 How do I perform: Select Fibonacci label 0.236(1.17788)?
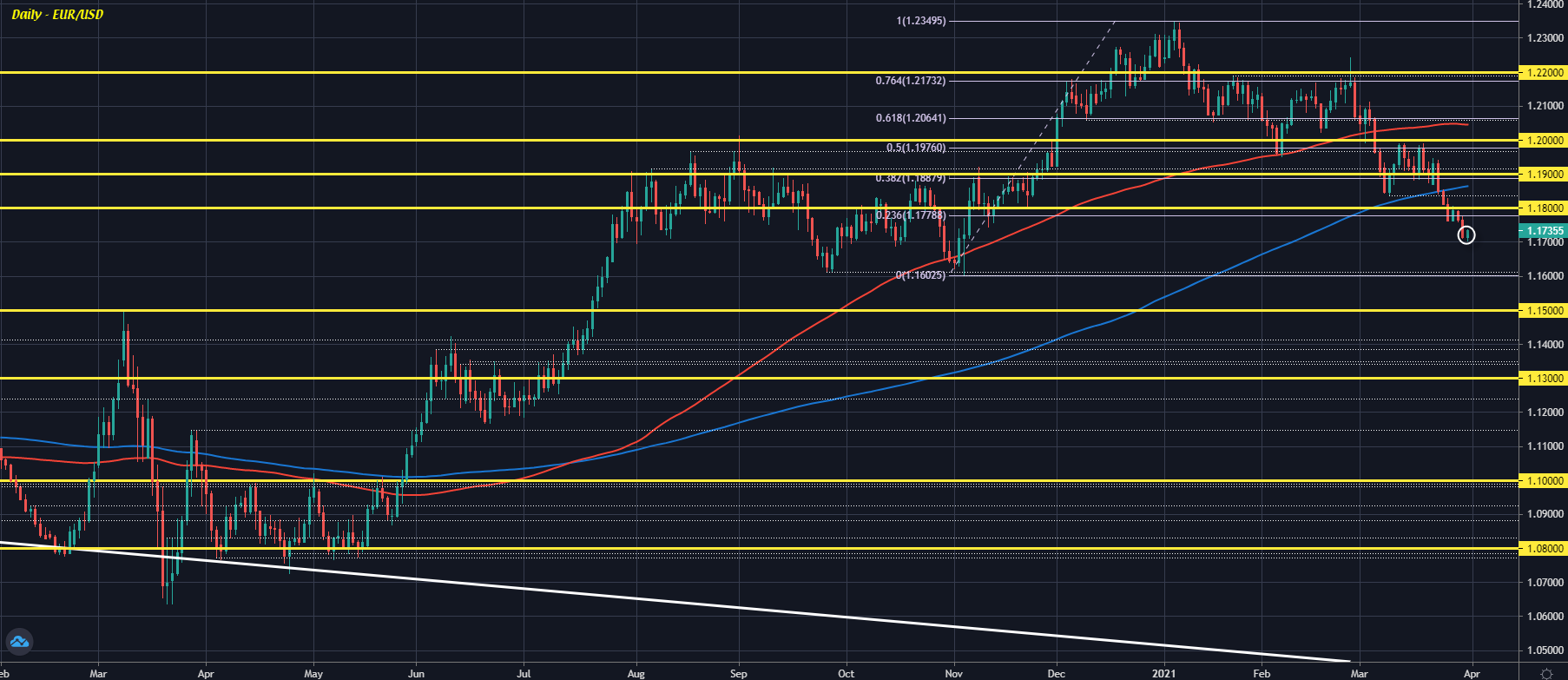point(911,215)
